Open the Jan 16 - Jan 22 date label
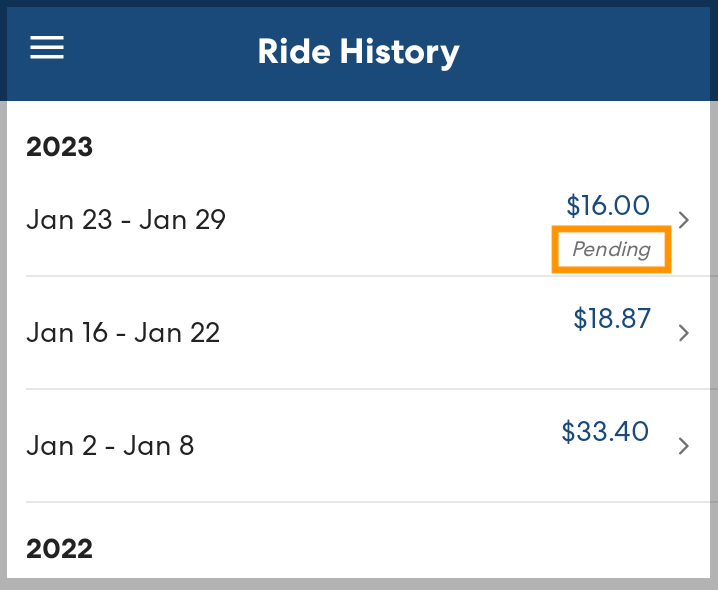The height and width of the screenshot is (590, 718). 123,332
